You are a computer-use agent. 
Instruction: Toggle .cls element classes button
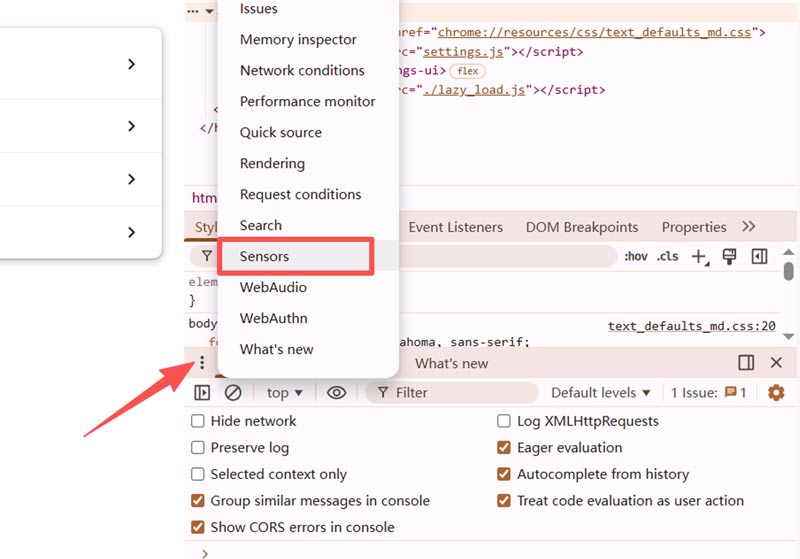click(x=667, y=256)
